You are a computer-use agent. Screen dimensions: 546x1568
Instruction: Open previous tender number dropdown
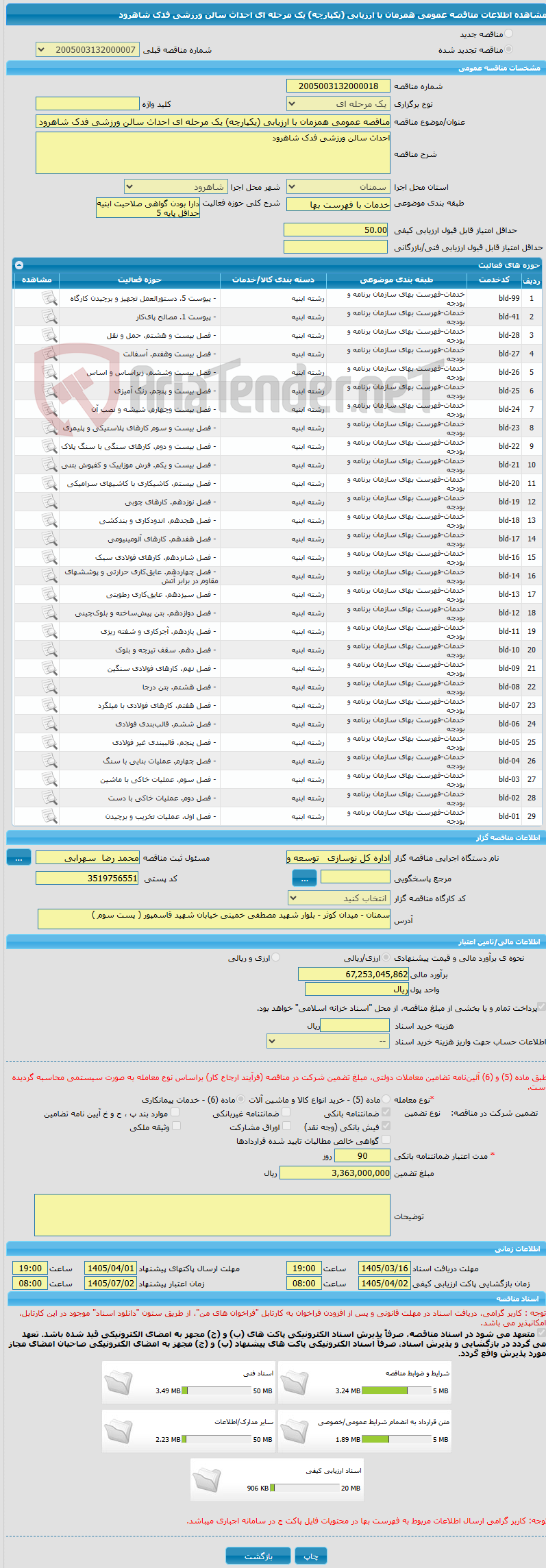88,49
